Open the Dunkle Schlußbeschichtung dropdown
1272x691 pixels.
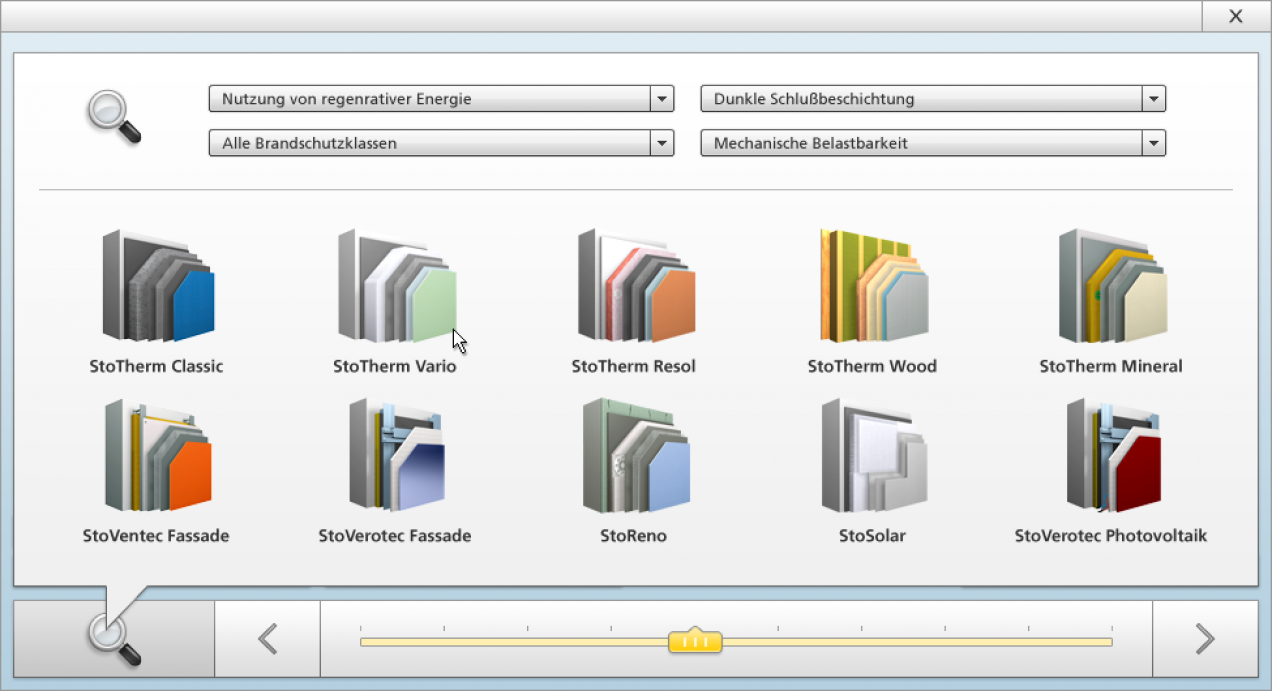[x=1153, y=99]
